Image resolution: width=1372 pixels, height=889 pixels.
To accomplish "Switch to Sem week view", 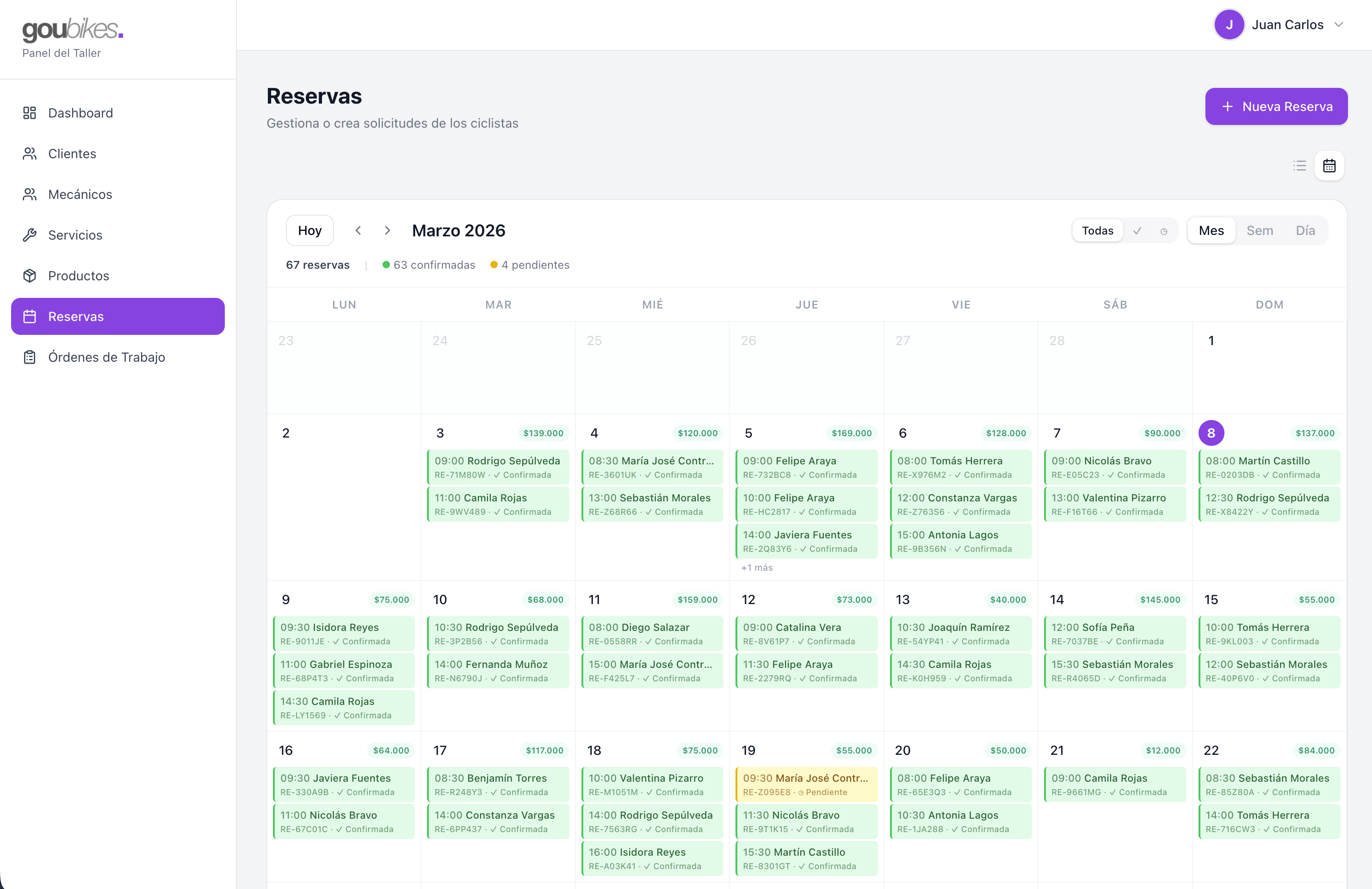I will (1259, 231).
